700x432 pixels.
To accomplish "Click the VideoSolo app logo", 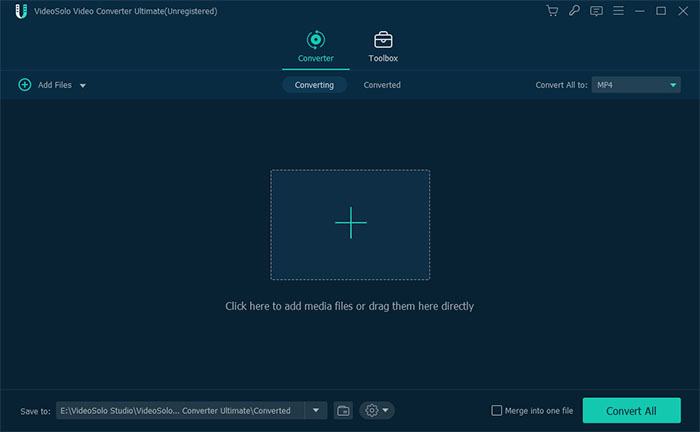I will coord(20,11).
